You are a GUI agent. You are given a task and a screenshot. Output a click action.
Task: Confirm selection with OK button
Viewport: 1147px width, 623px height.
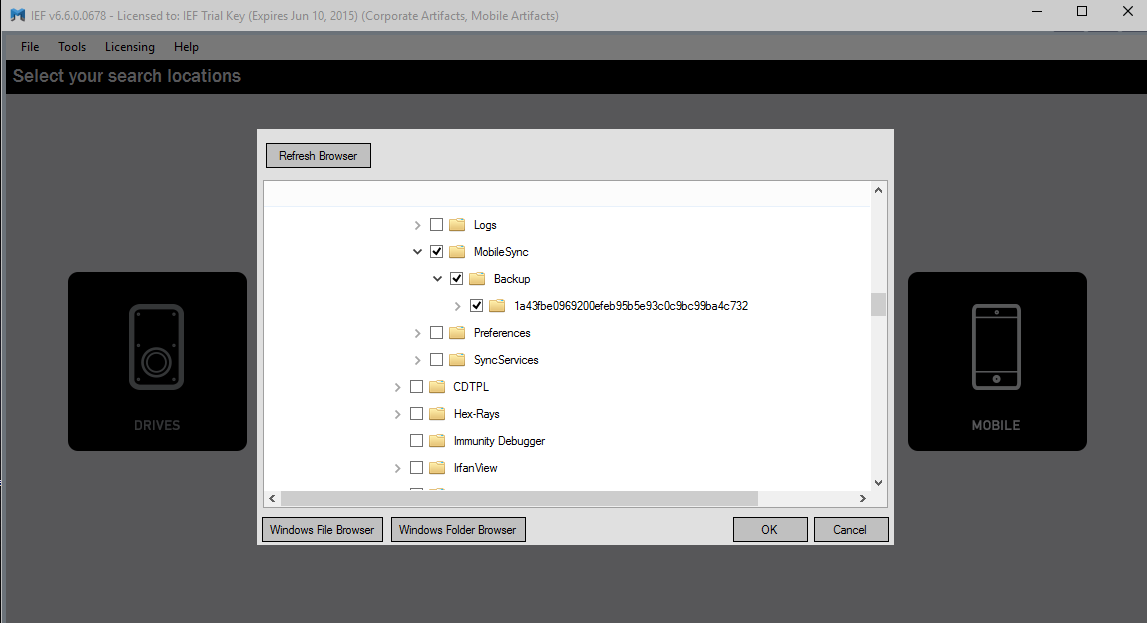click(x=770, y=529)
